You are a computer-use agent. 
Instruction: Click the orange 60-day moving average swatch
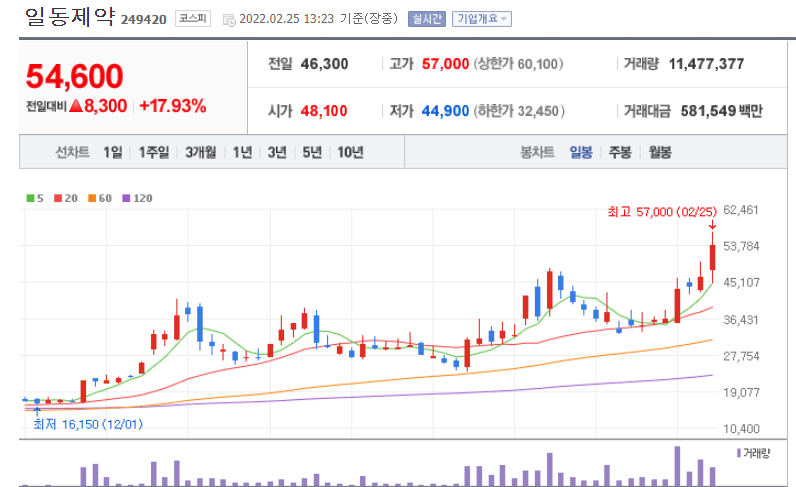pyautogui.click(x=92, y=198)
